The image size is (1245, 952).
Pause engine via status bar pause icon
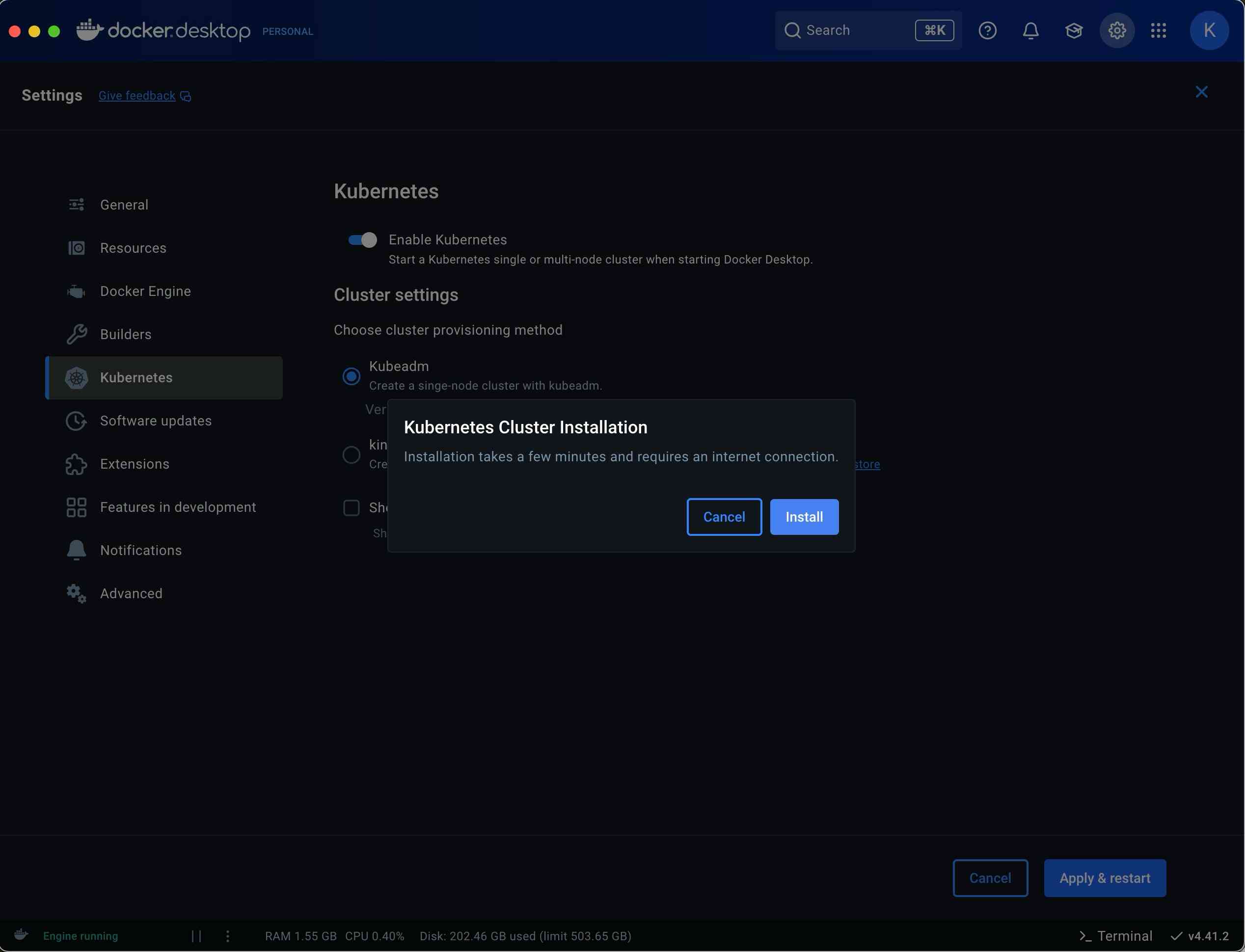coord(196,936)
